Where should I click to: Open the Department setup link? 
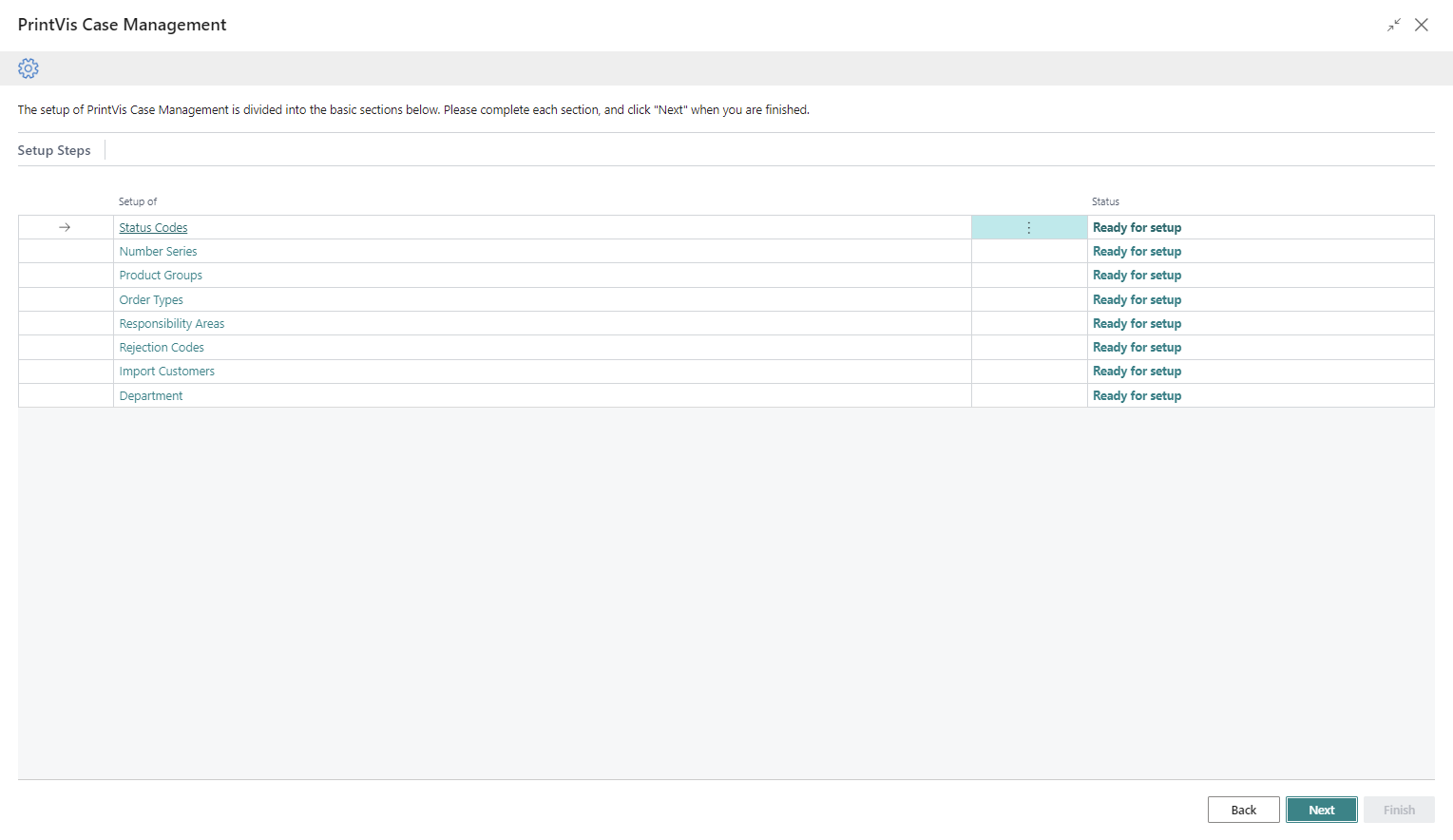tap(150, 396)
